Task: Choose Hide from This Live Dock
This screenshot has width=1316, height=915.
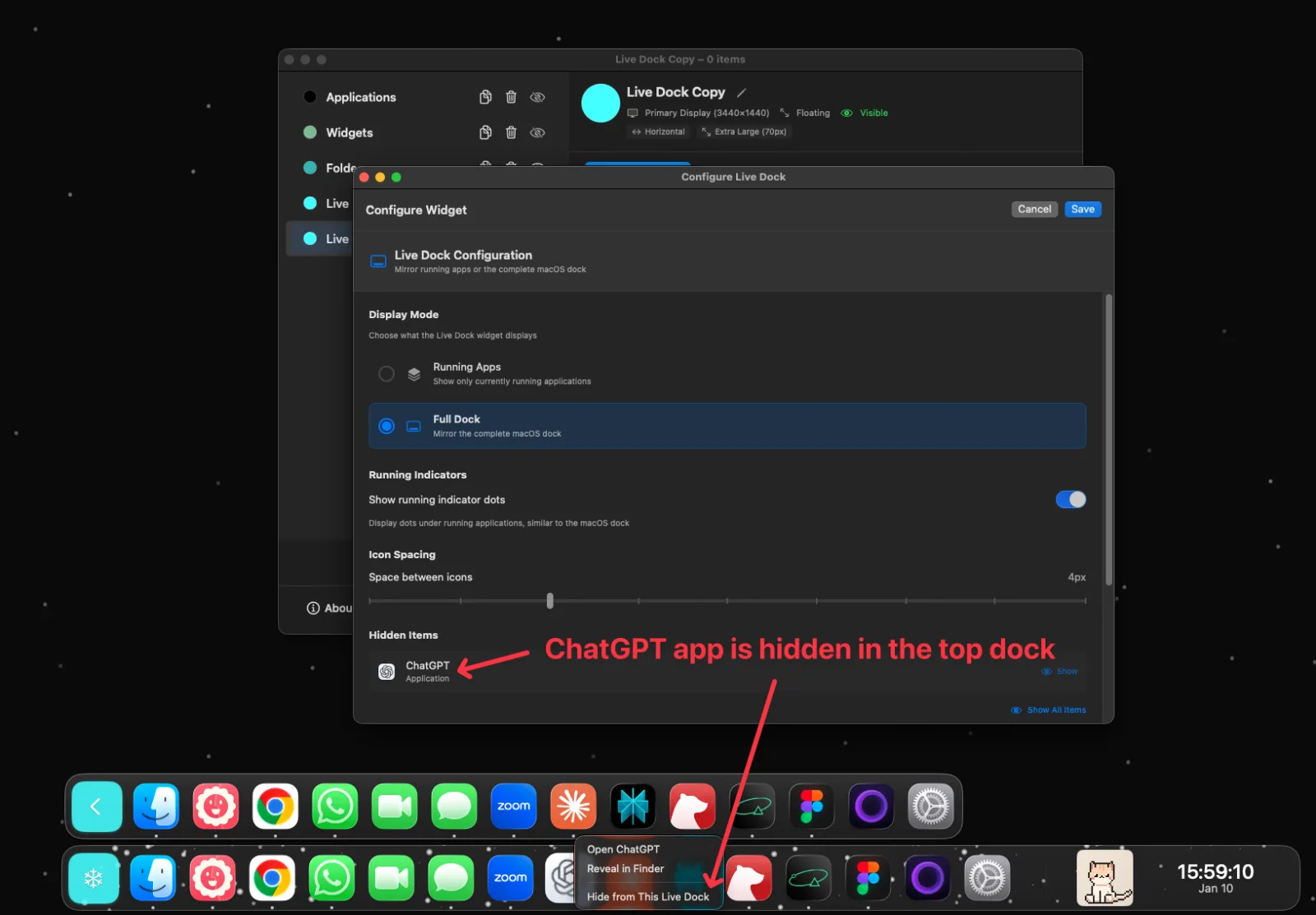Action: [648, 897]
